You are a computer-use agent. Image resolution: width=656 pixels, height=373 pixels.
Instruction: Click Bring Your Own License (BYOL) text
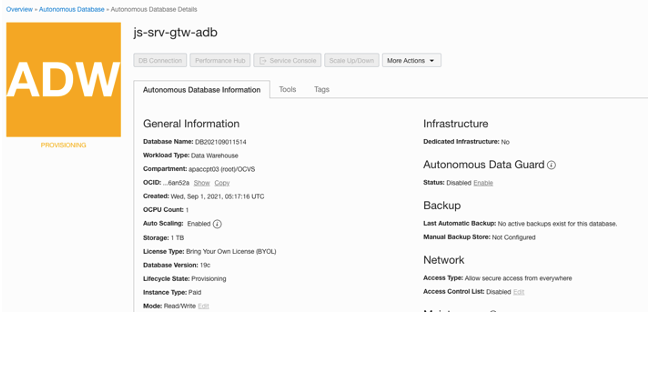[x=231, y=251]
